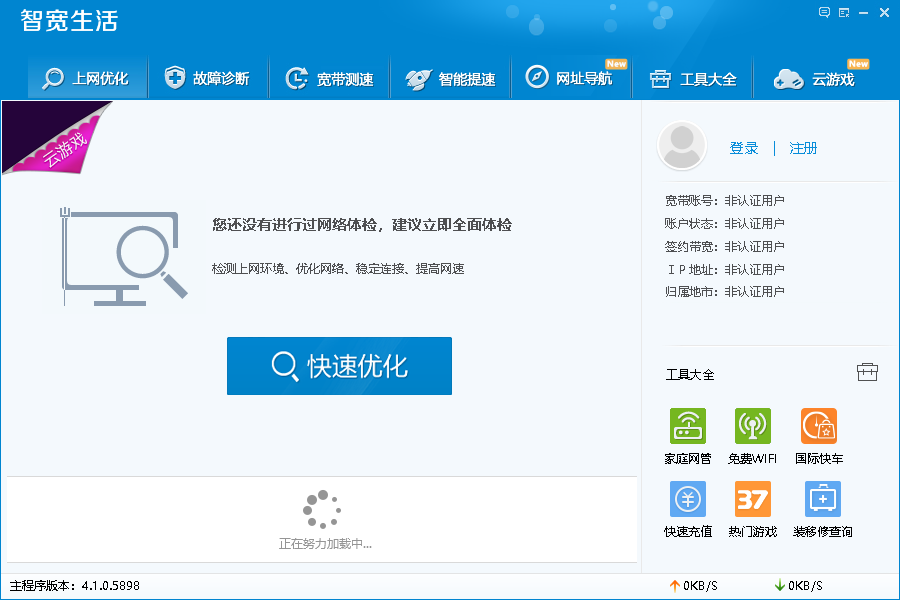This screenshot has height=600, width=900.
Task: Switch to the 上网优化 tab
Action: [x=86, y=78]
